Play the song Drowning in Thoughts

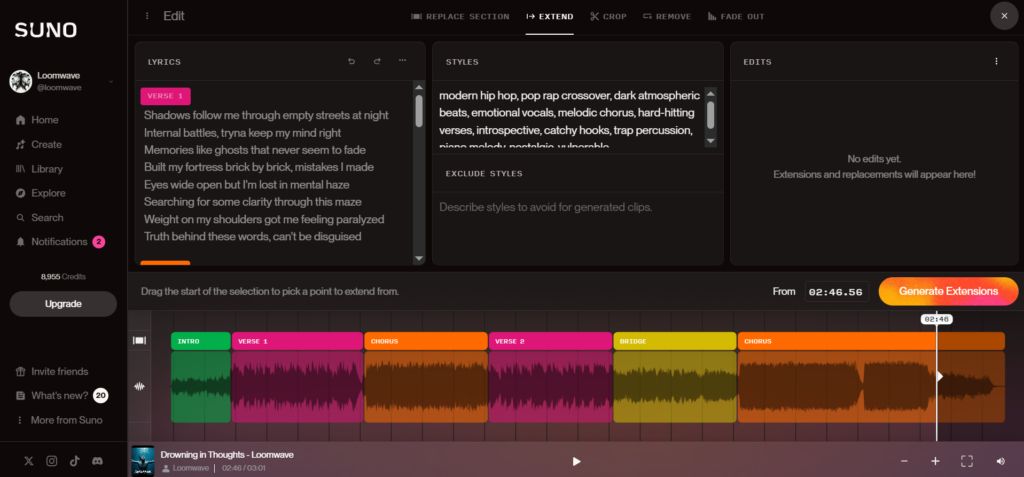576,461
